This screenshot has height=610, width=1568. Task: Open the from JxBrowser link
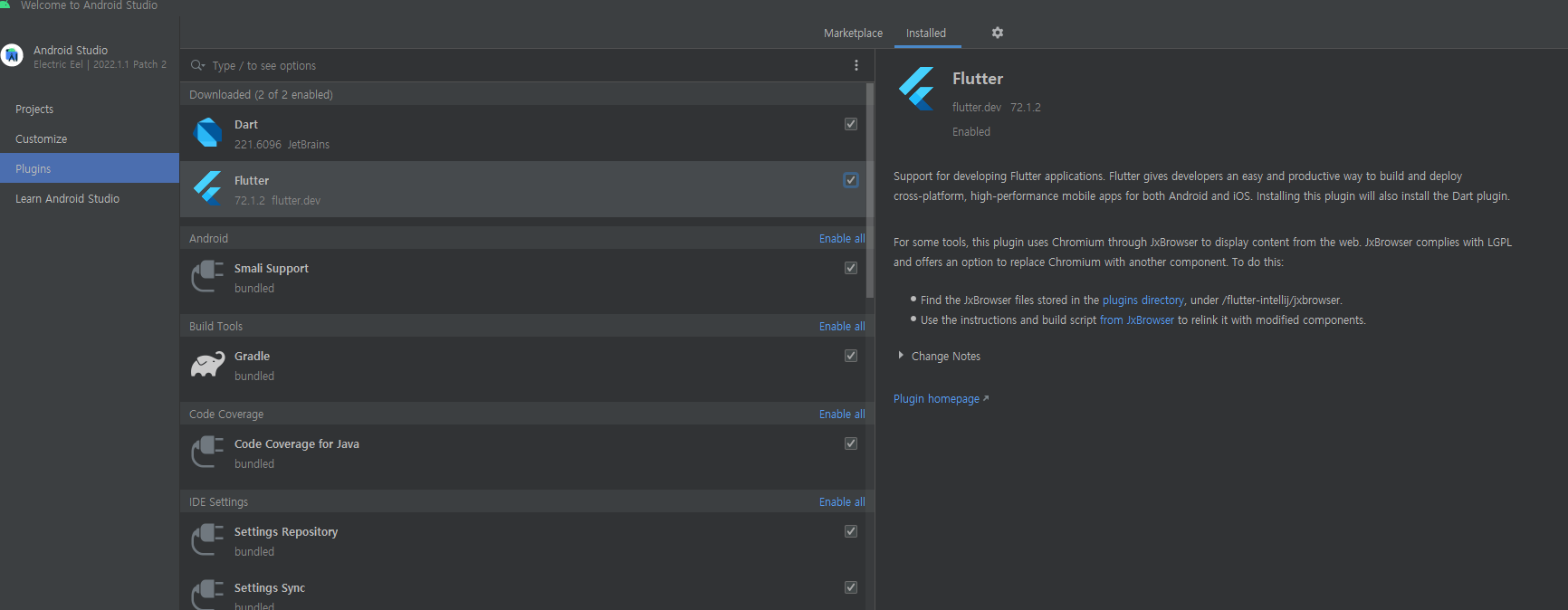tap(1136, 319)
